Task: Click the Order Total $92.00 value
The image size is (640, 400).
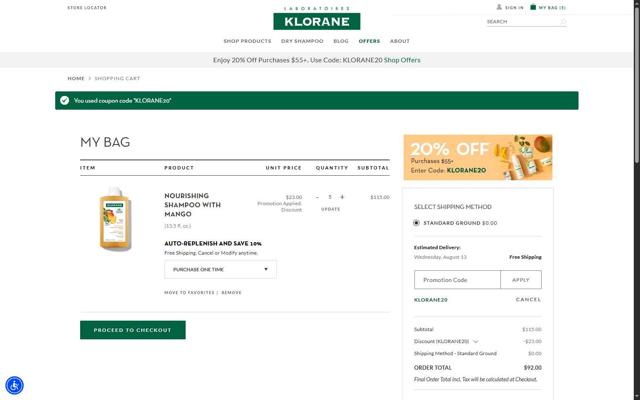Action: tap(533, 368)
